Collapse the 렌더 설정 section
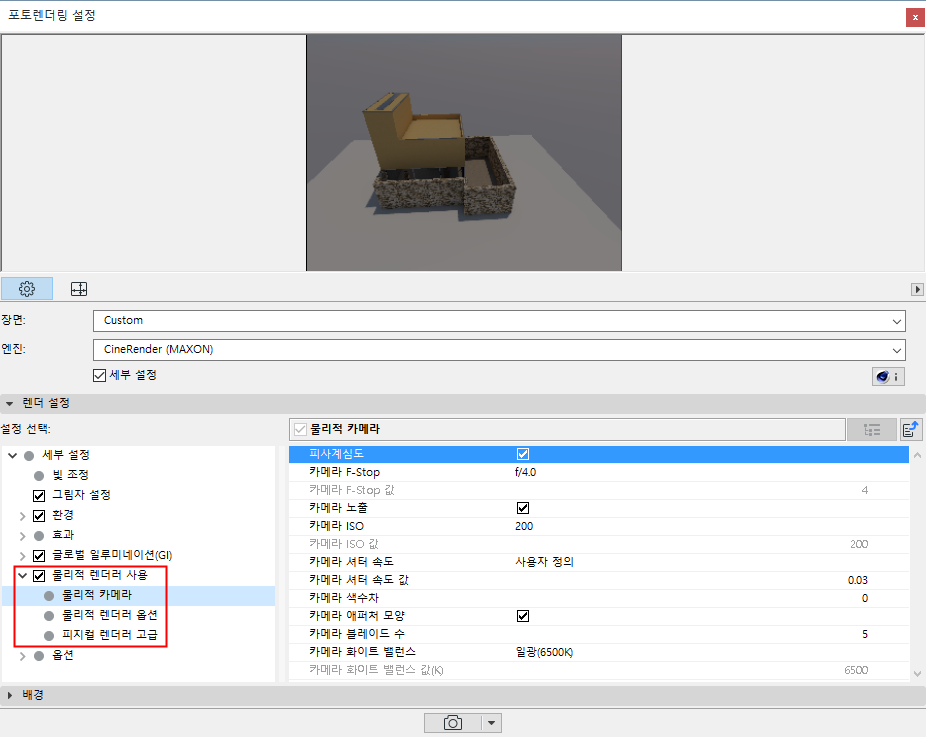 tap(9, 403)
